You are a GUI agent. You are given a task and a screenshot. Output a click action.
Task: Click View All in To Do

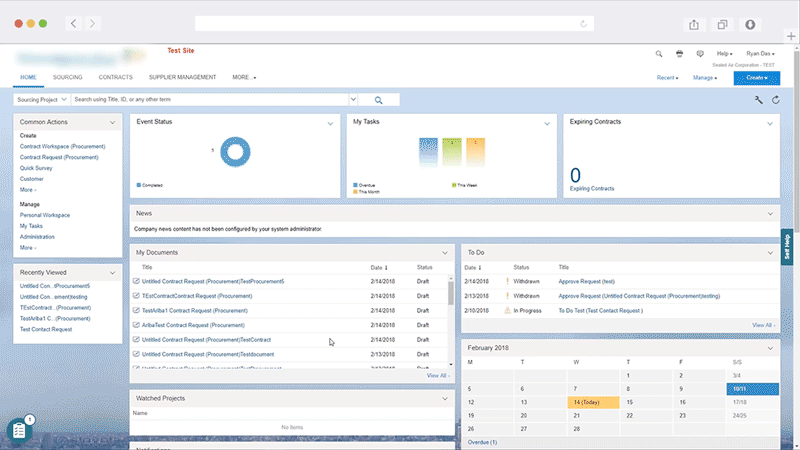[x=763, y=326]
